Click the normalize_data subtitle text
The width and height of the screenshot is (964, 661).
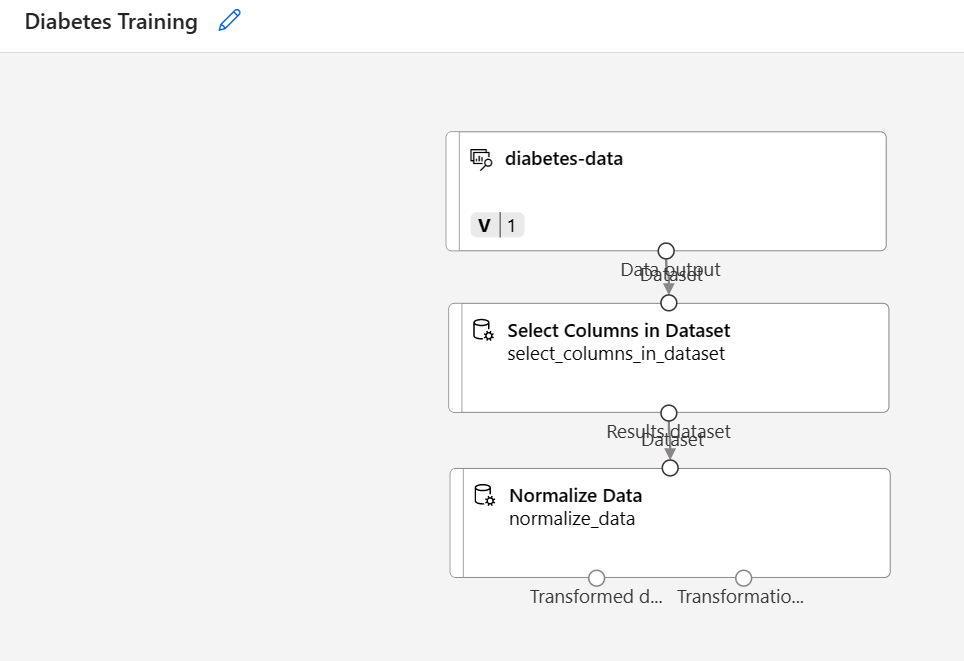pyautogui.click(x=572, y=518)
